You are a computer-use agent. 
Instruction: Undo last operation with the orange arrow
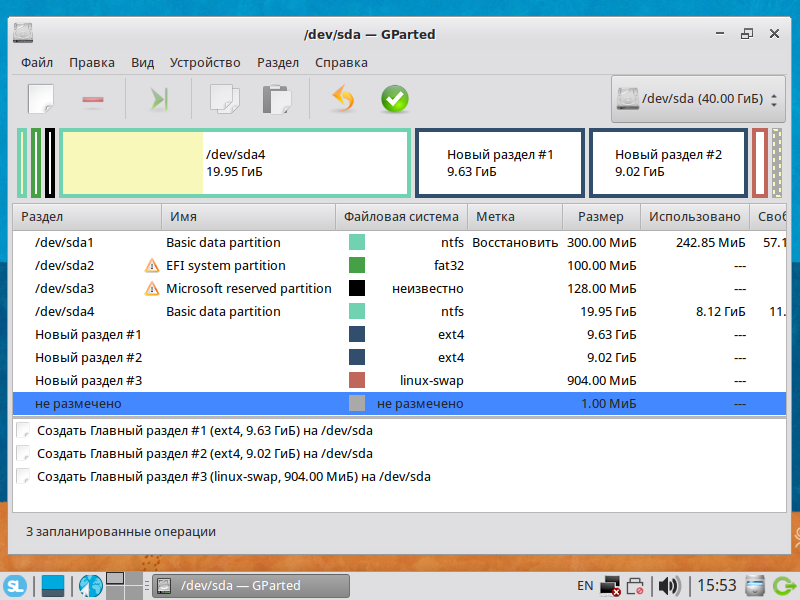click(x=343, y=98)
